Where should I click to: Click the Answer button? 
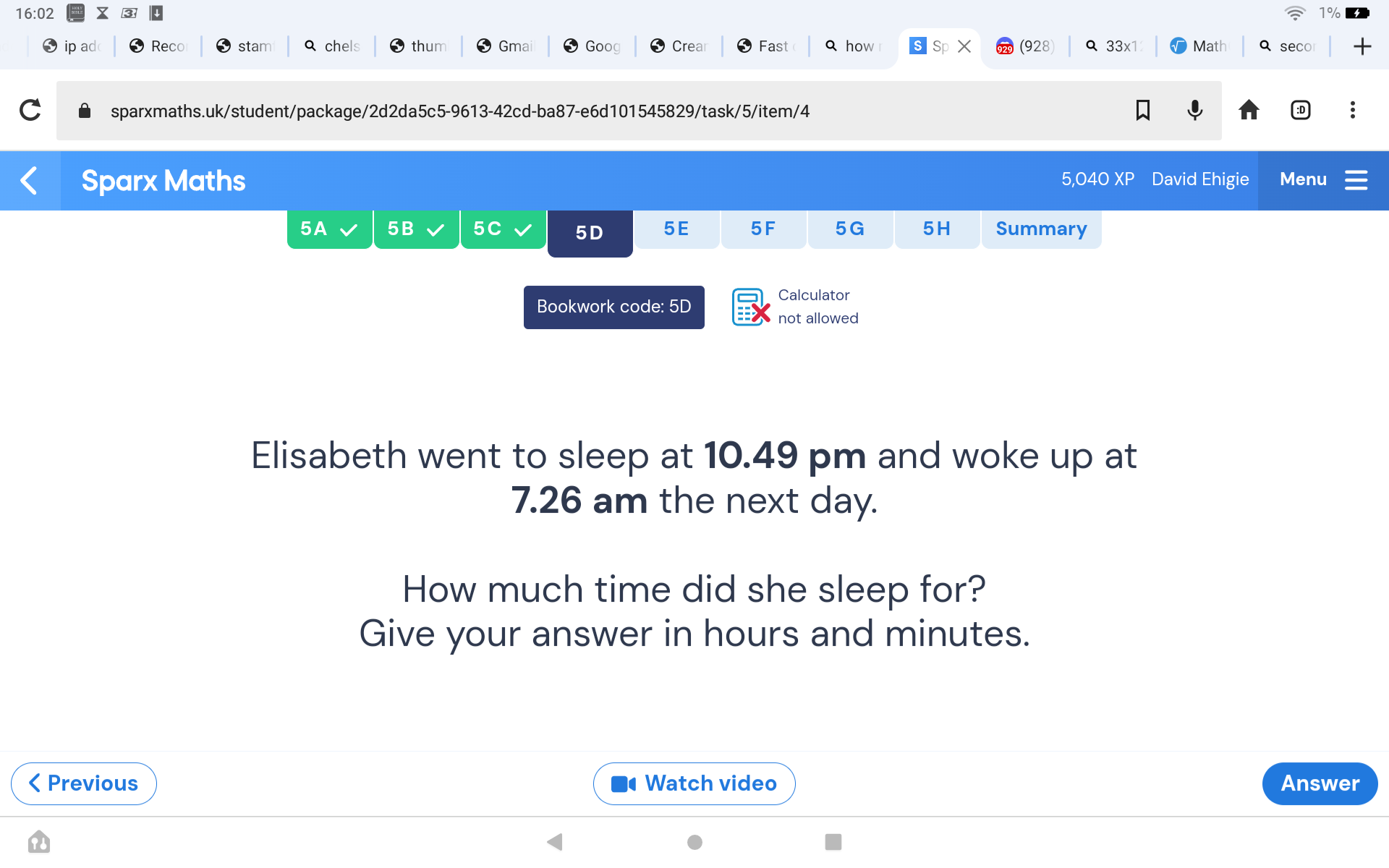coord(1320,783)
